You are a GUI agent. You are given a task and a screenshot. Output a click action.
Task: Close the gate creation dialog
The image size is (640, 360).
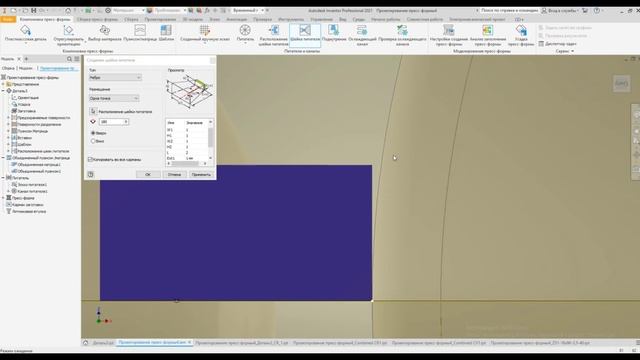(x=212, y=60)
